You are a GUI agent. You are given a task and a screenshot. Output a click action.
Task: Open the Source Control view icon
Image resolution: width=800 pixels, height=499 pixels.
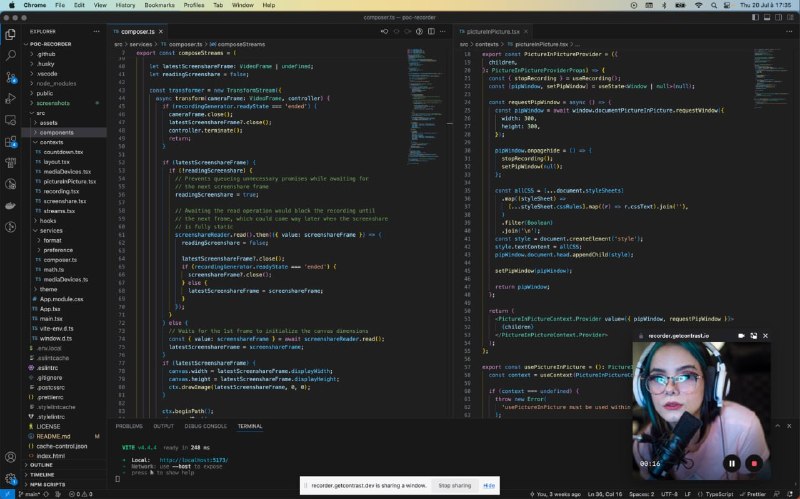pos(10,77)
